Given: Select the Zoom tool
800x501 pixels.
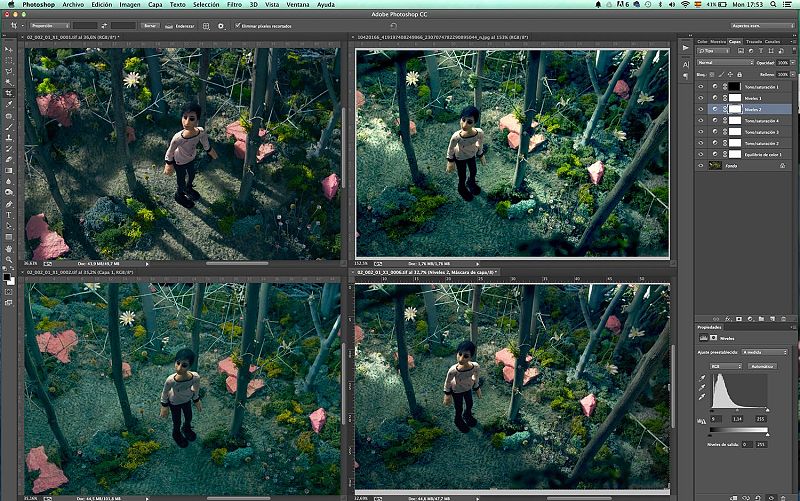Looking at the screenshot, I should (9, 259).
